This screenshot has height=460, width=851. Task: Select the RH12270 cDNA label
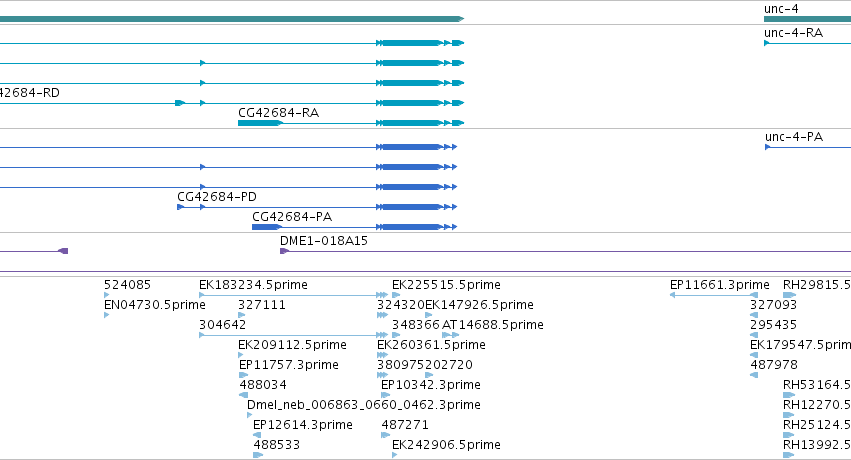817,405
